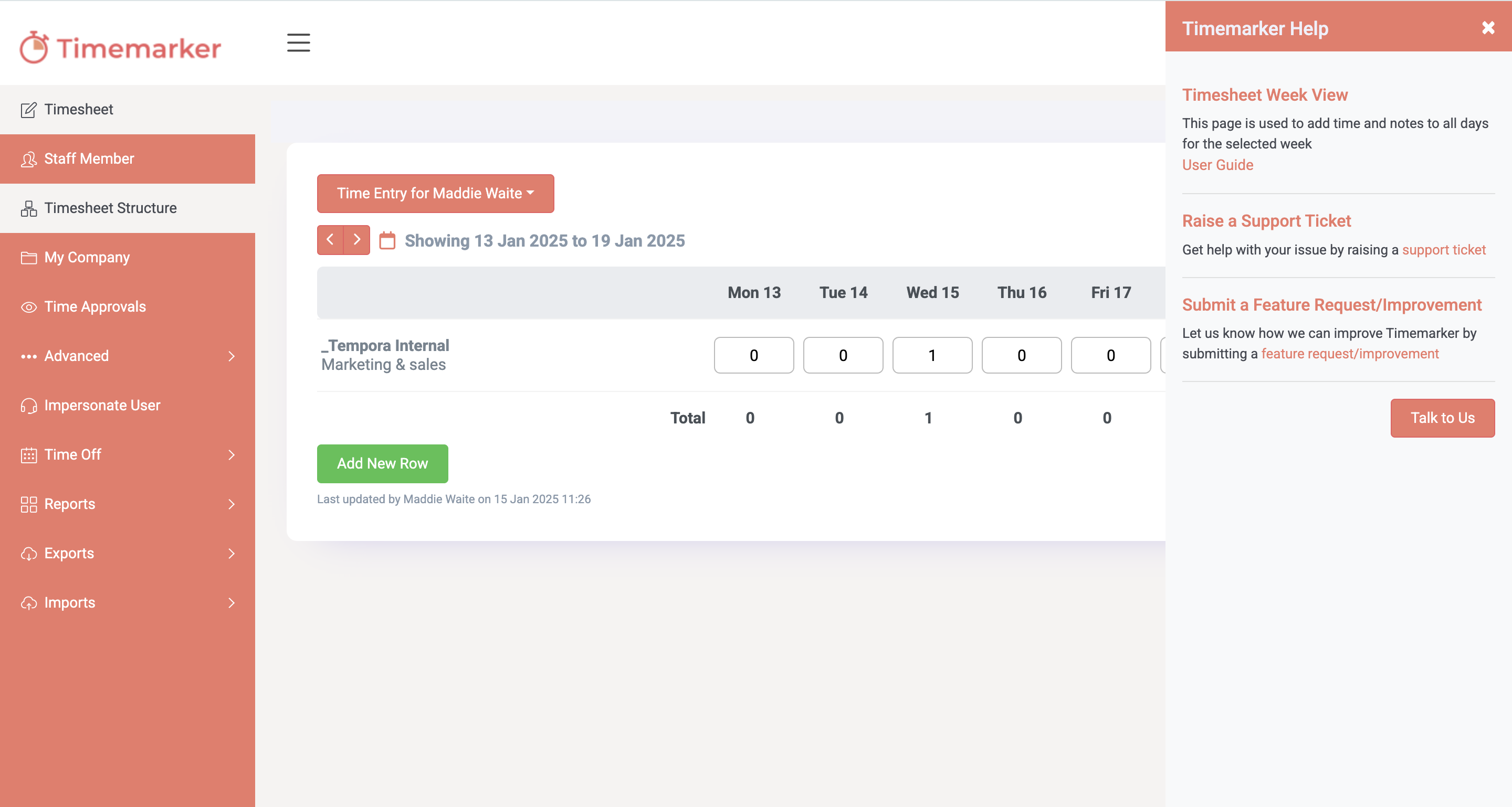Expand the Time Off submenu chevron
1512x807 pixels.
pyautogui.click(x=231, y=454)
